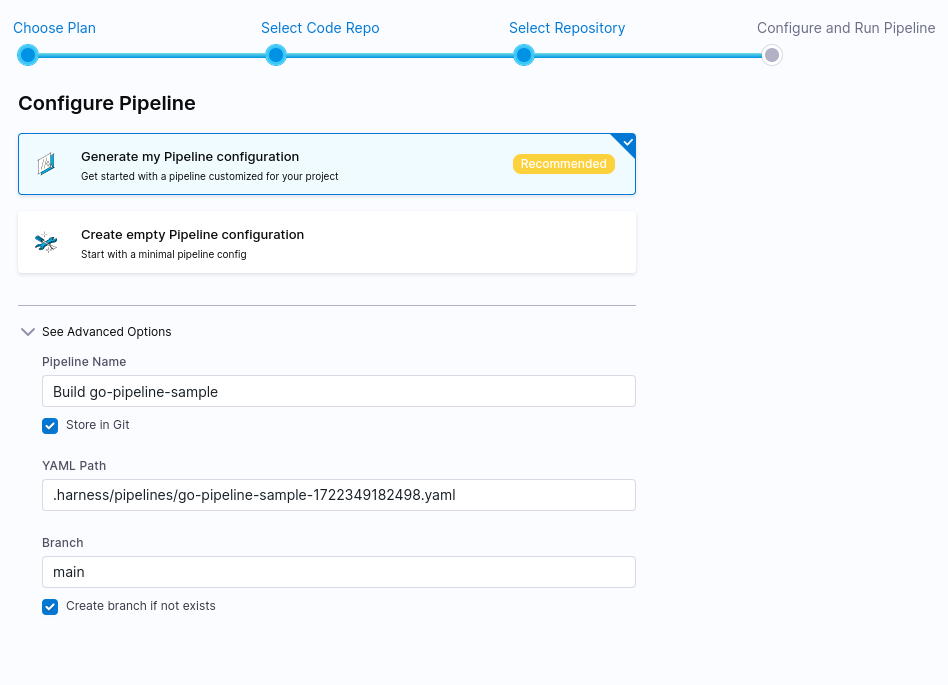This screenshot has width=948, height=685.
Task: Collapse the See Advanced Options chevron
Action: click(x=28, y=332)
